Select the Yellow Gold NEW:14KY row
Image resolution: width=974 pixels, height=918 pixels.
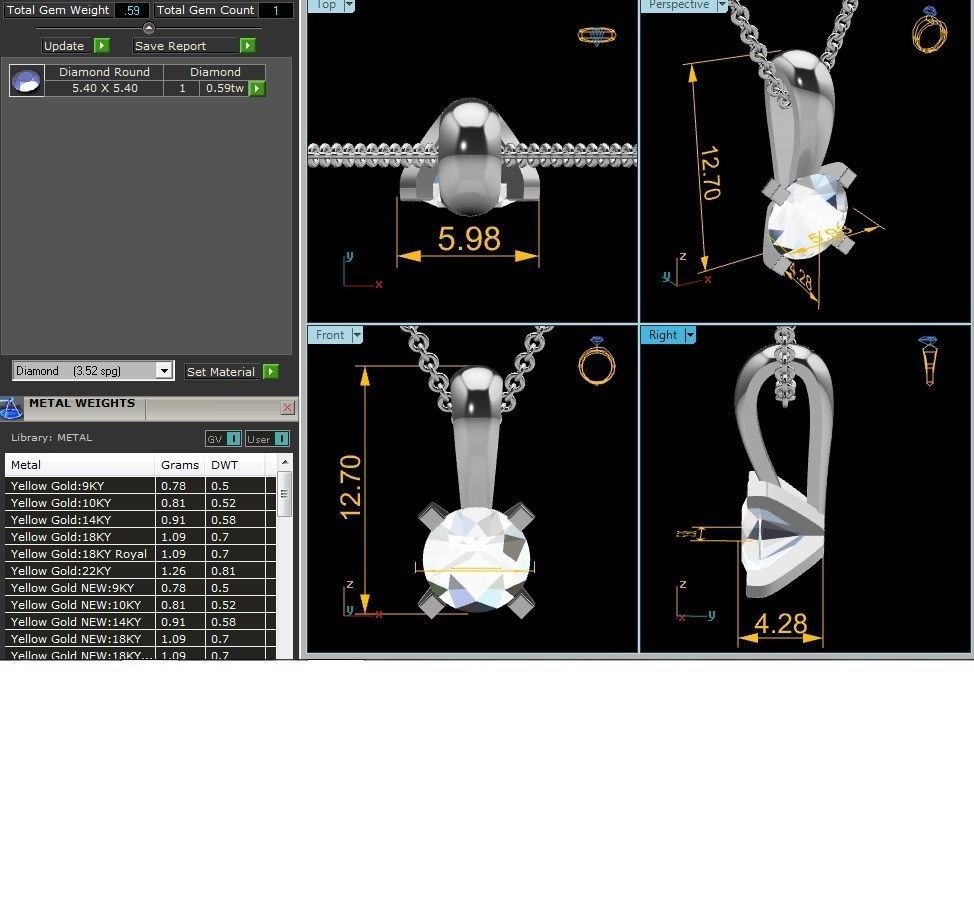click(x=140, y=622)
